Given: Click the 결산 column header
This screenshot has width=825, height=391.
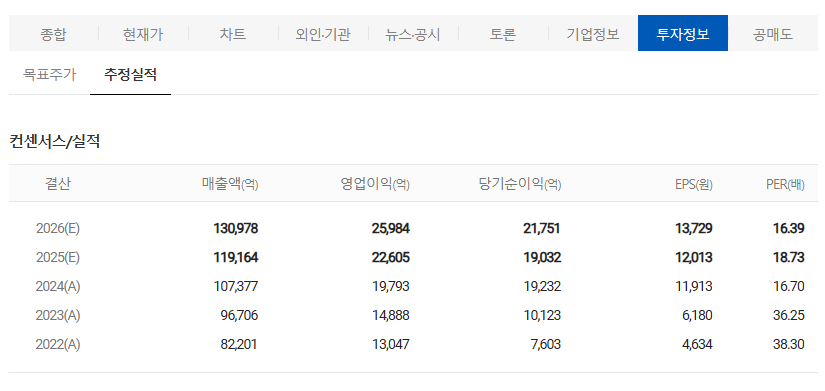Looking at the screenshot, I should coord(58,184).
